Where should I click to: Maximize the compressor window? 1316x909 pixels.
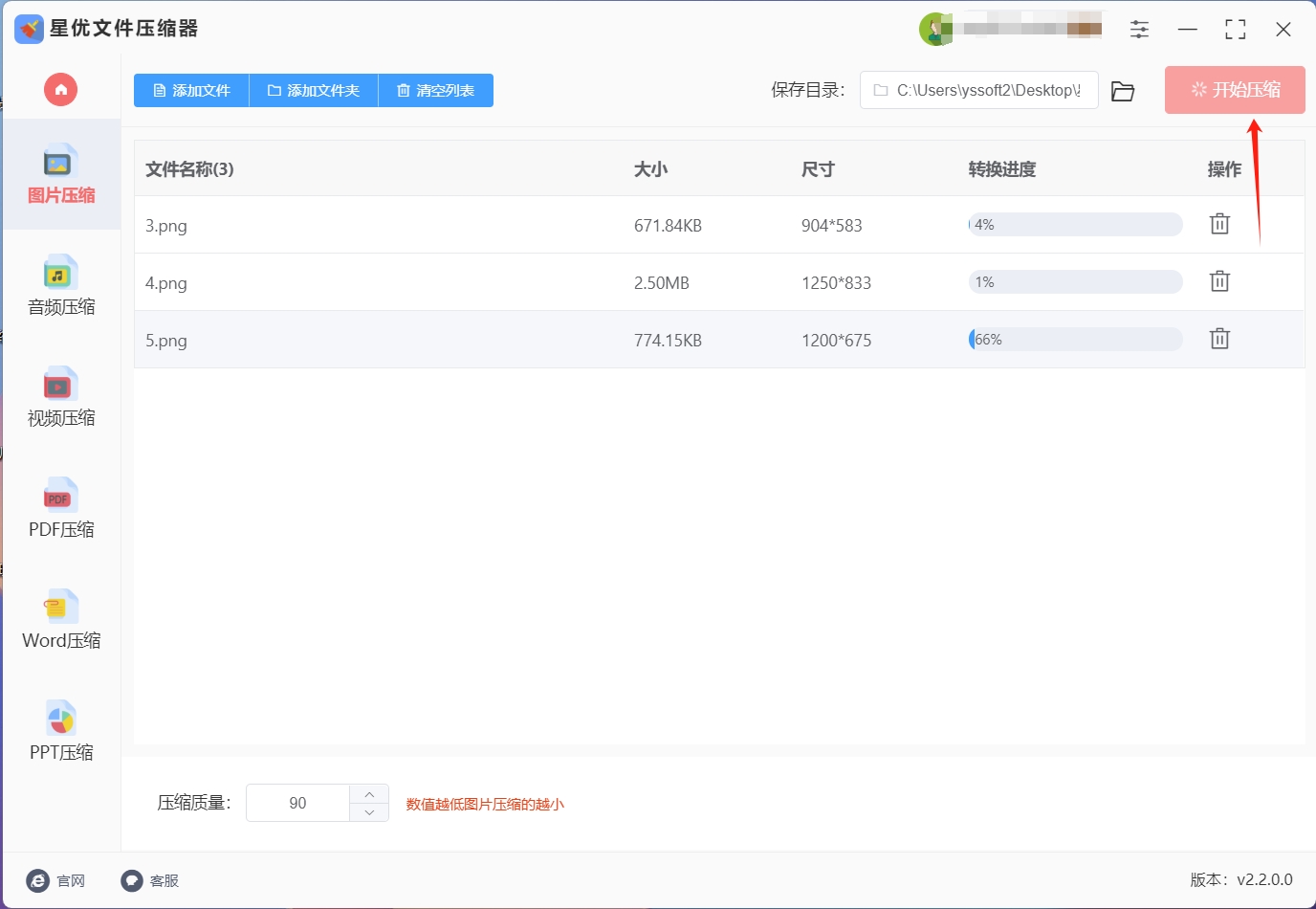[x=1236, y=30]
